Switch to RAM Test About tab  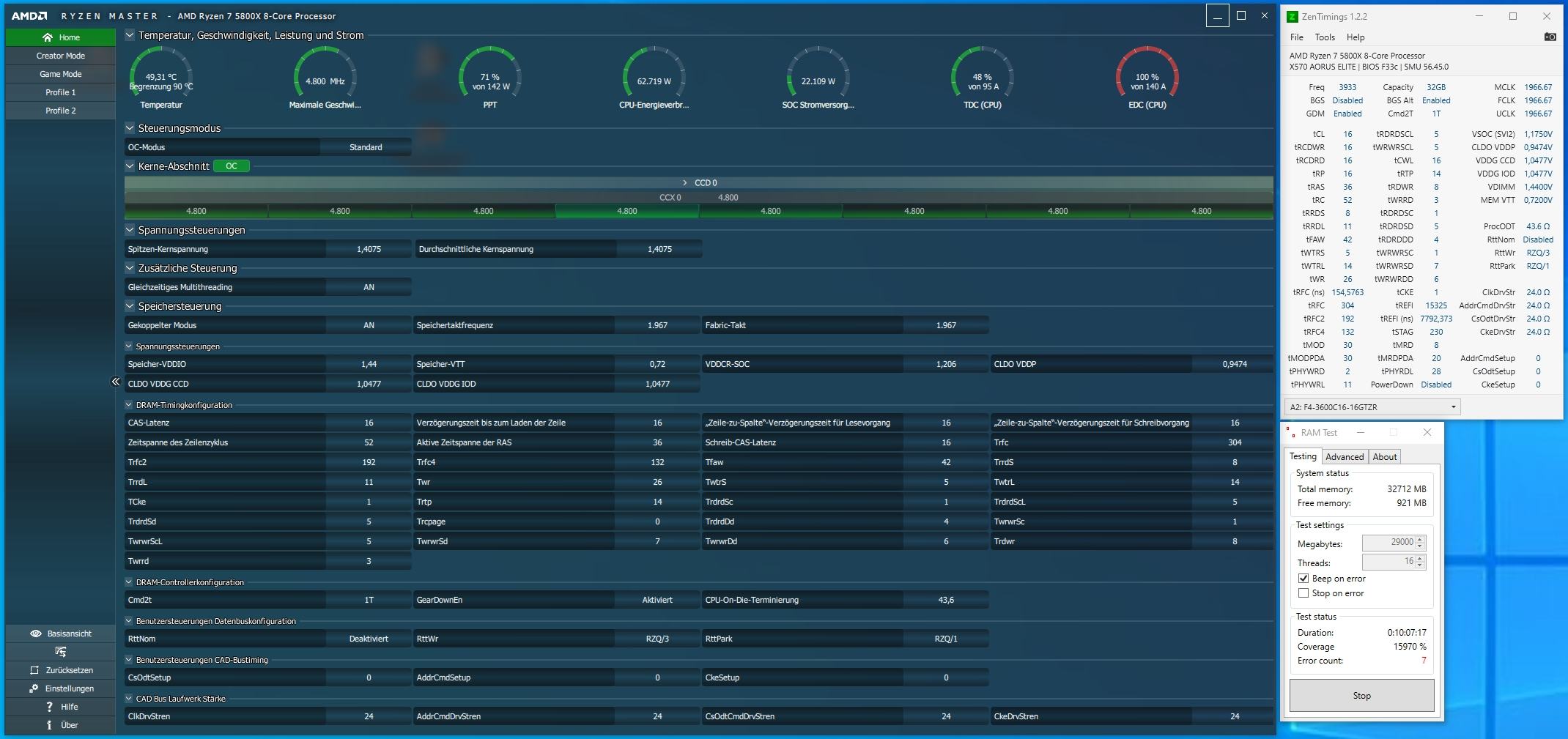click(x=1385, y=457)
